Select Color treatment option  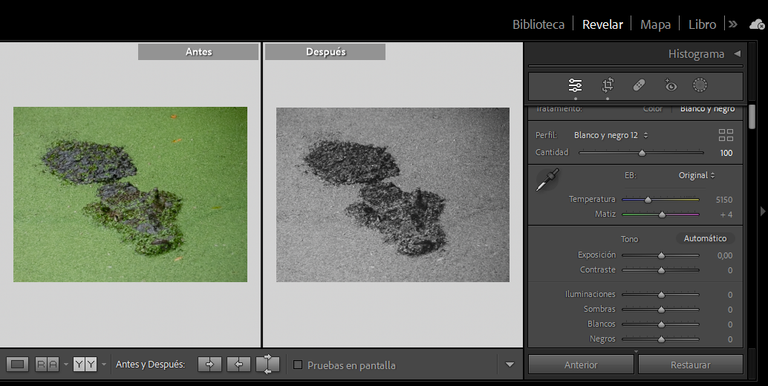[x=652, y=109]
